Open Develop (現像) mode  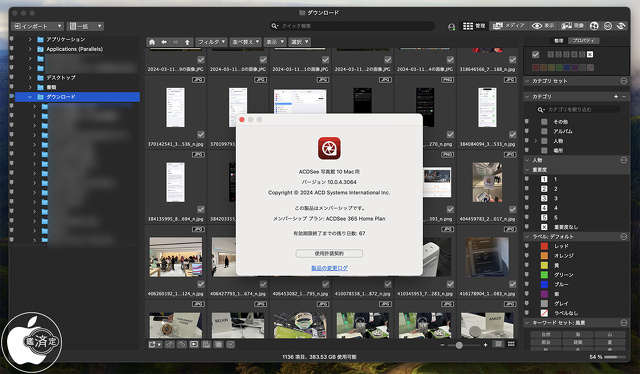(572, 26)
